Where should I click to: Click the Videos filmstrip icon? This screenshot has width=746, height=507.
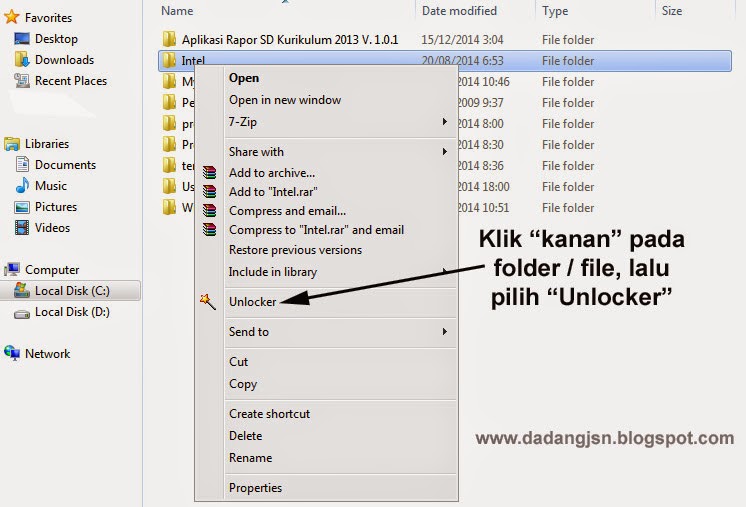tap(22, 227)
